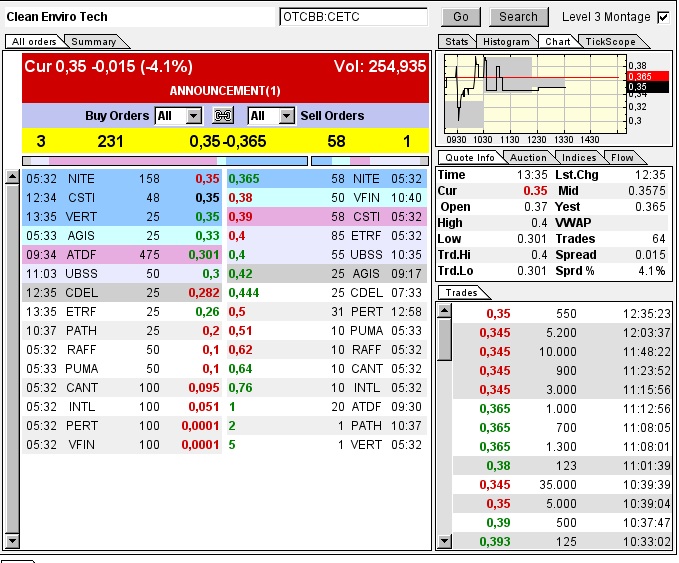Click the OTCBB:CETC symbol input field
This screenshot has width=679, height=563.
pyautogui.click(x=353, y=17)
